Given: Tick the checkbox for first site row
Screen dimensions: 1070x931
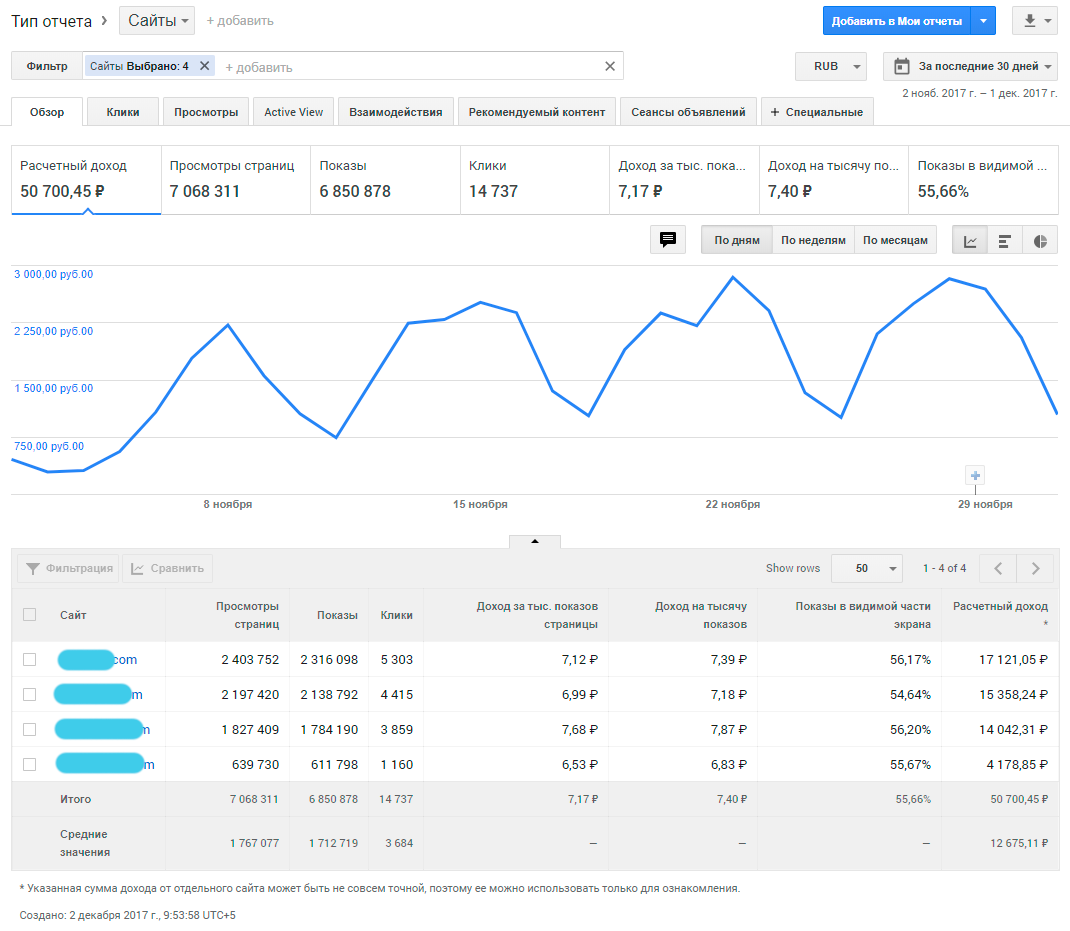Looking at the screenshot, I should (x=30, y=659).
